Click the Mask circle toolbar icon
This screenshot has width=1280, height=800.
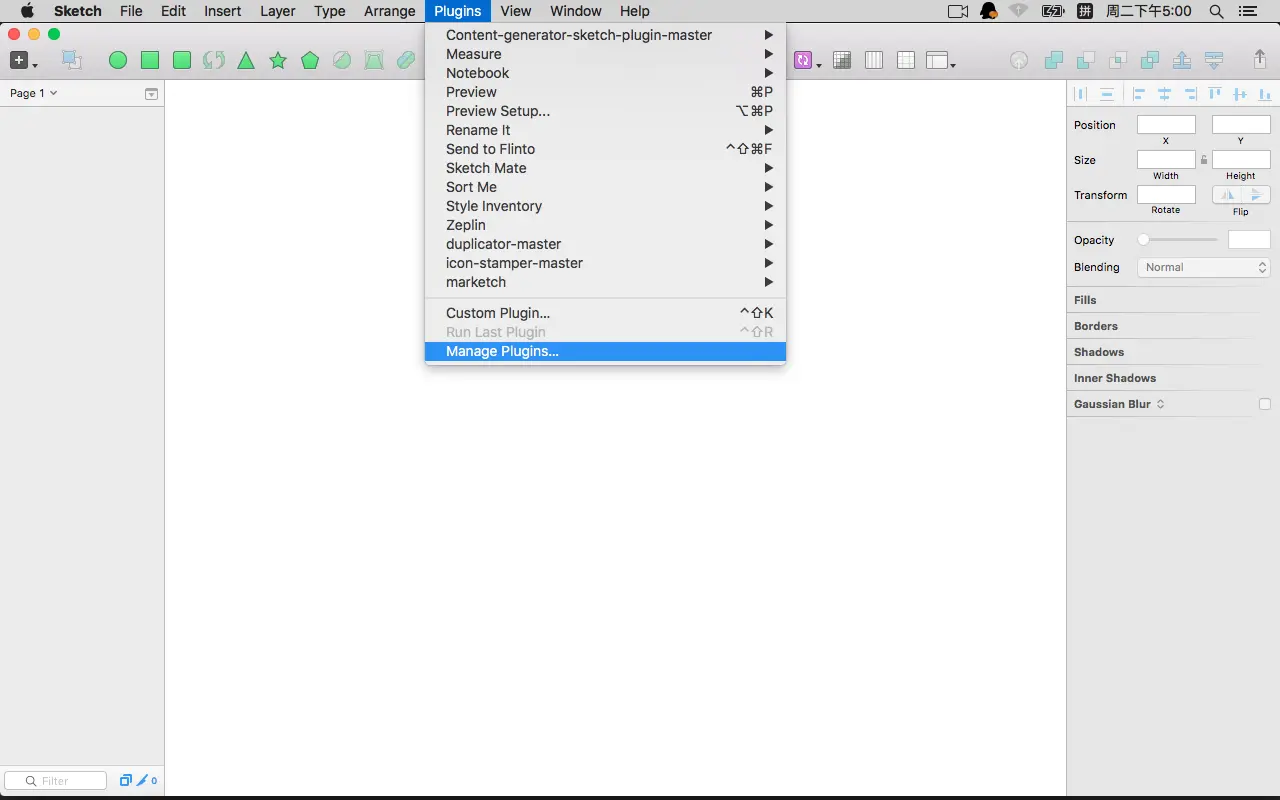(342, 60)
